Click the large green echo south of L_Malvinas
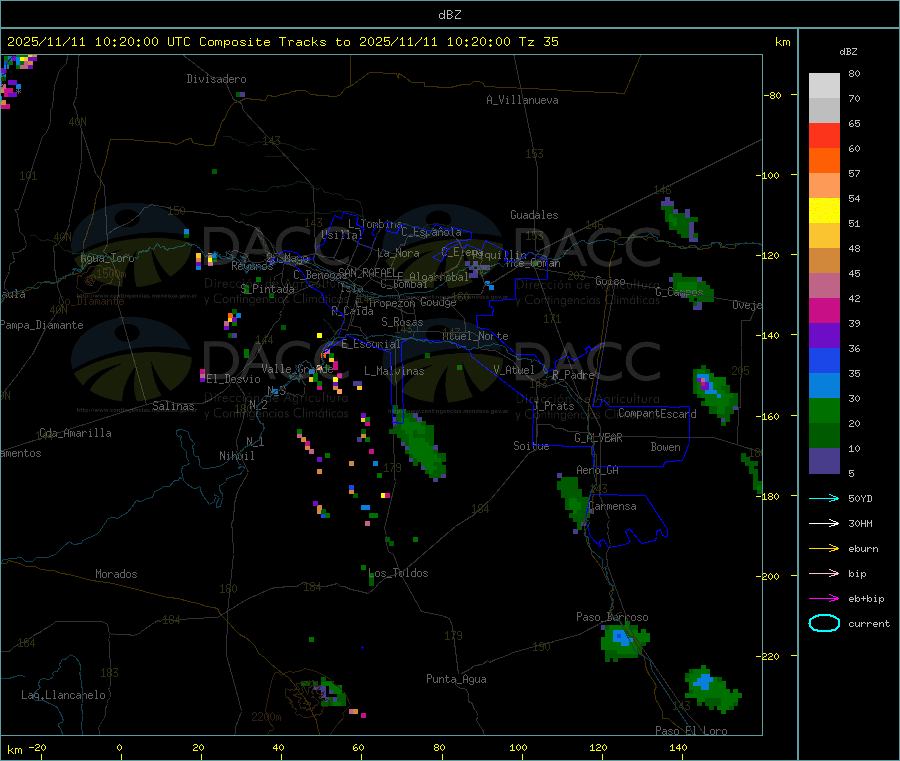Screen dimensions: 900x761 420,443
